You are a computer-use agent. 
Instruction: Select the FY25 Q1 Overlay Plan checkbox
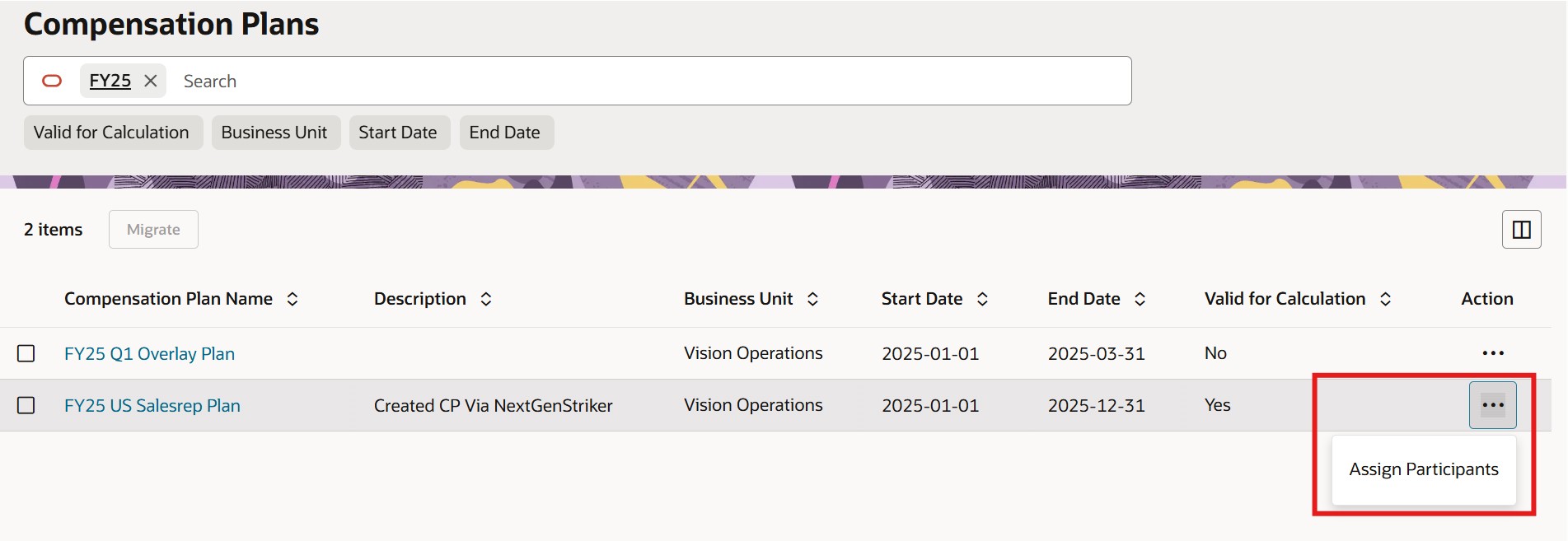[26, 353]
